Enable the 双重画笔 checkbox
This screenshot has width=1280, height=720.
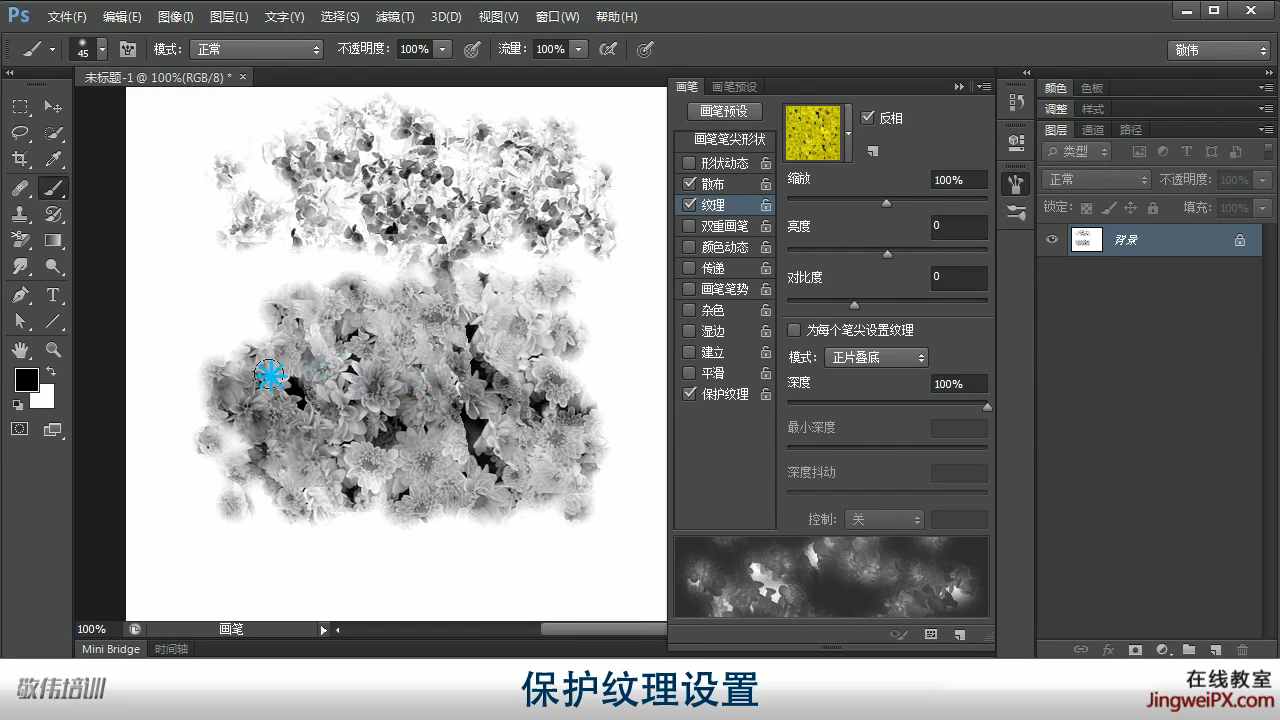[x=688, y=226]
